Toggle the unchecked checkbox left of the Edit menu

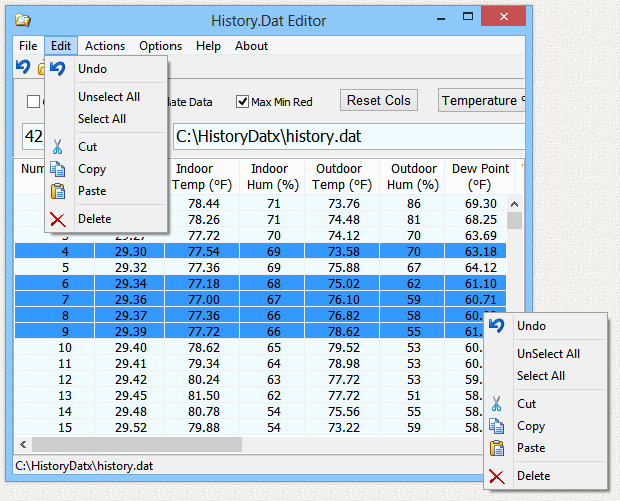click(x=33, y=101)
